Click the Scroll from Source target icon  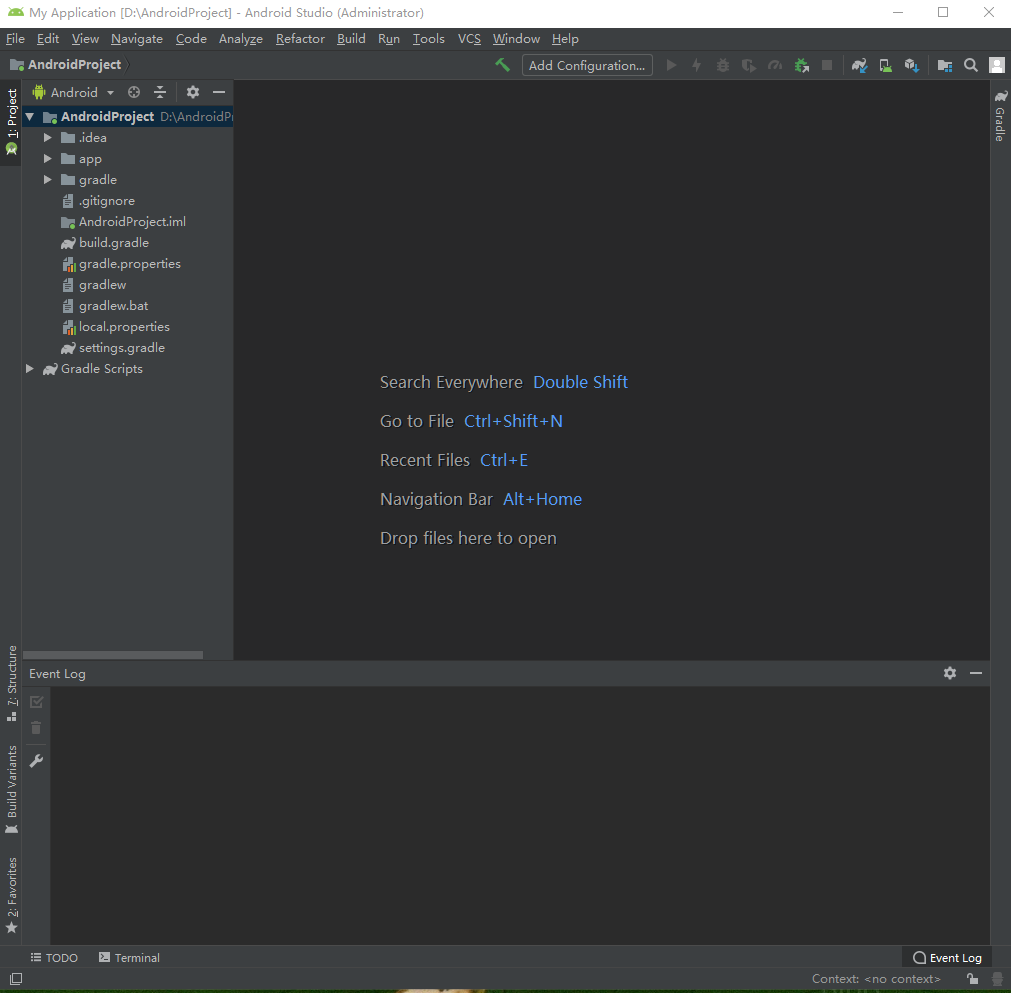pyautogui.click(x=133, y=92)
